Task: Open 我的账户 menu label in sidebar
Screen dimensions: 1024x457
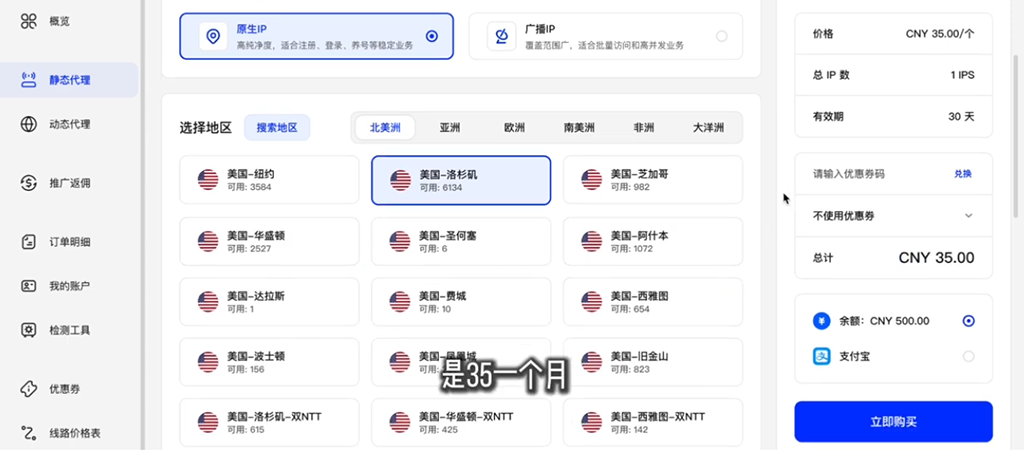Action: coord(70,286)
